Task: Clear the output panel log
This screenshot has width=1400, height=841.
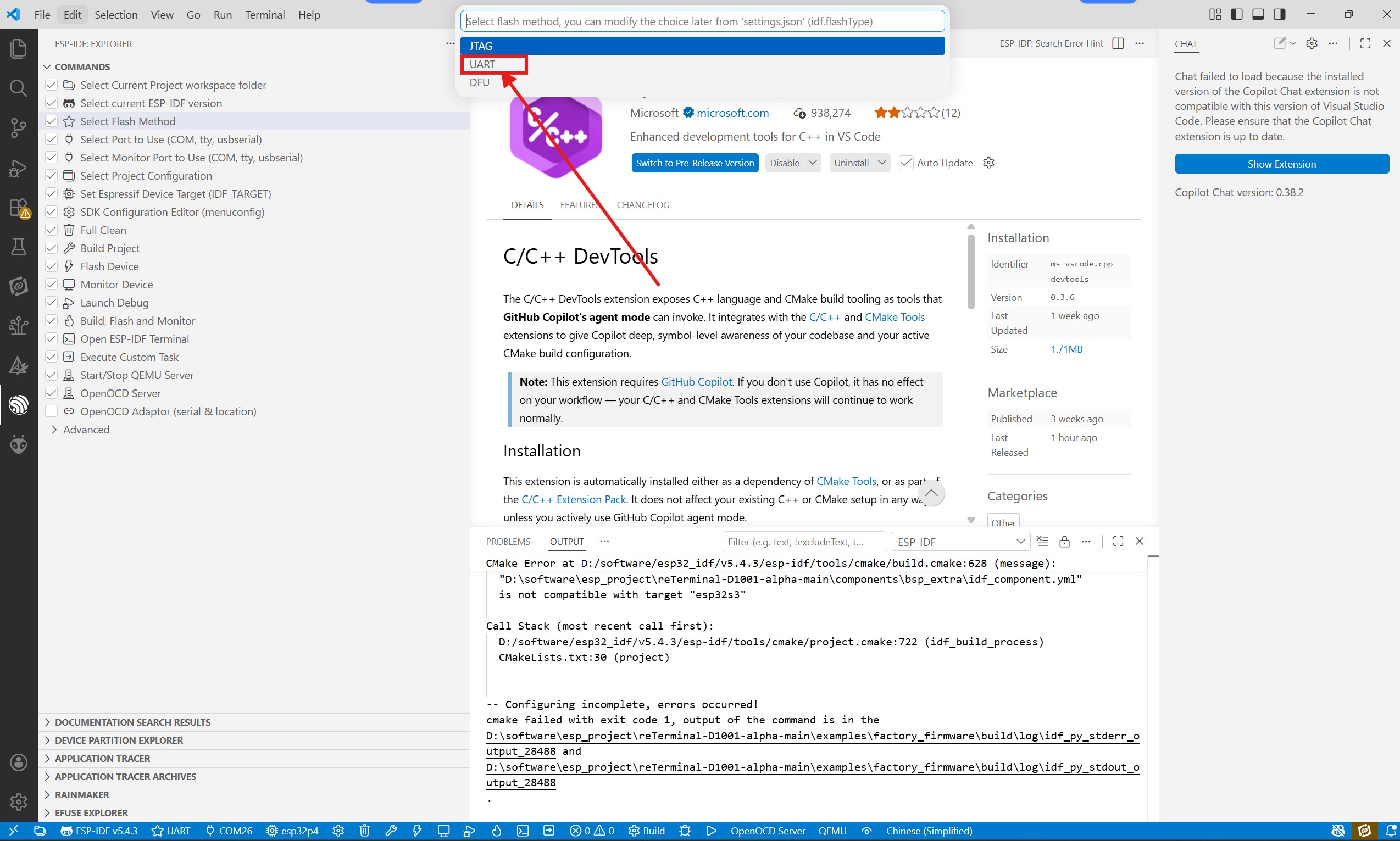Action: 1042,541
